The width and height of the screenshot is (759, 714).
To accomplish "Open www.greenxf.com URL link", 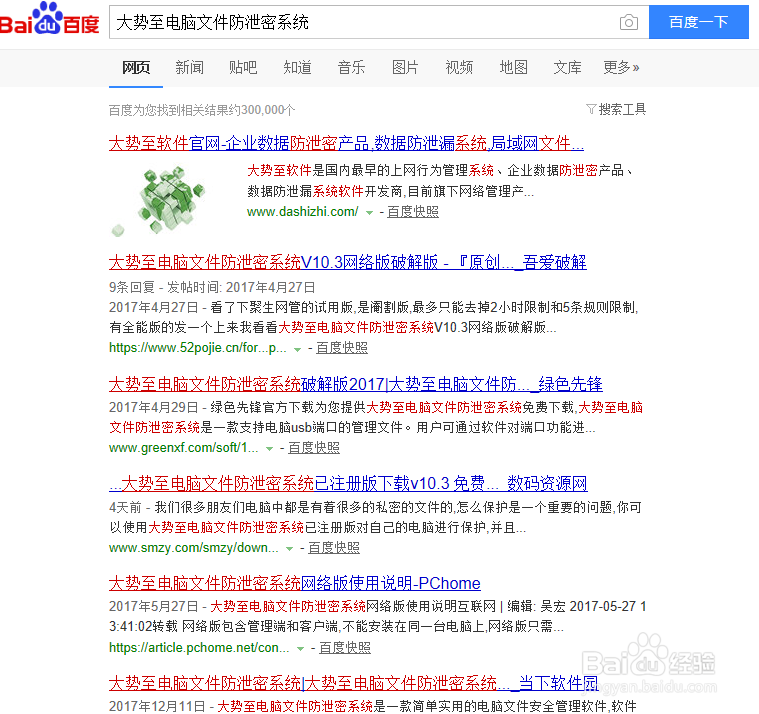I will 183,448.
